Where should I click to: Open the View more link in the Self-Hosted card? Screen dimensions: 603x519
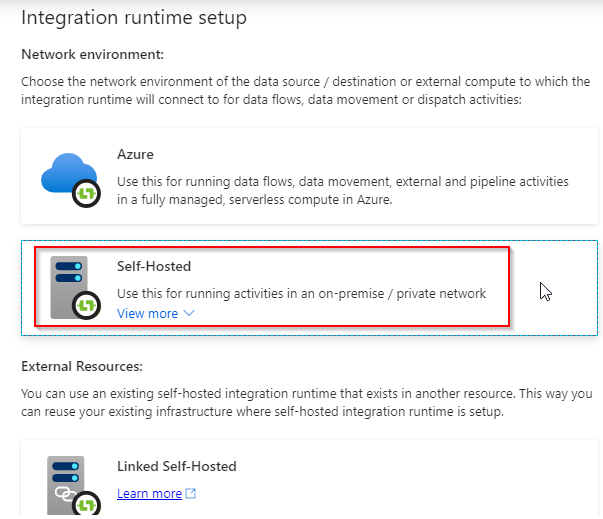click(x=147, y=314)
